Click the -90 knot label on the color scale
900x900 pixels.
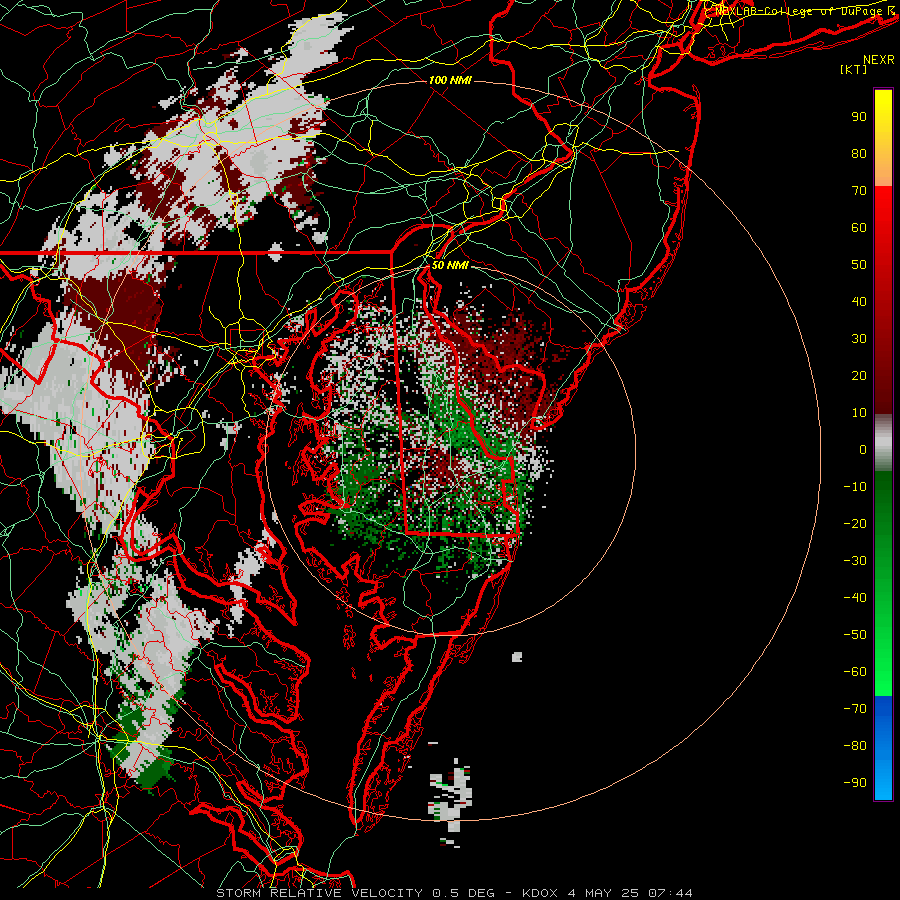pos(855,782)
